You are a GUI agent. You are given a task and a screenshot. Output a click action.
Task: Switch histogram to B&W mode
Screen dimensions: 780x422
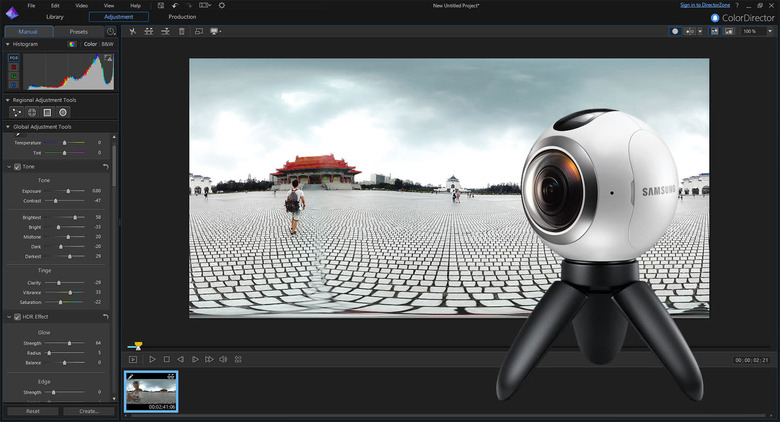(107, 44)
